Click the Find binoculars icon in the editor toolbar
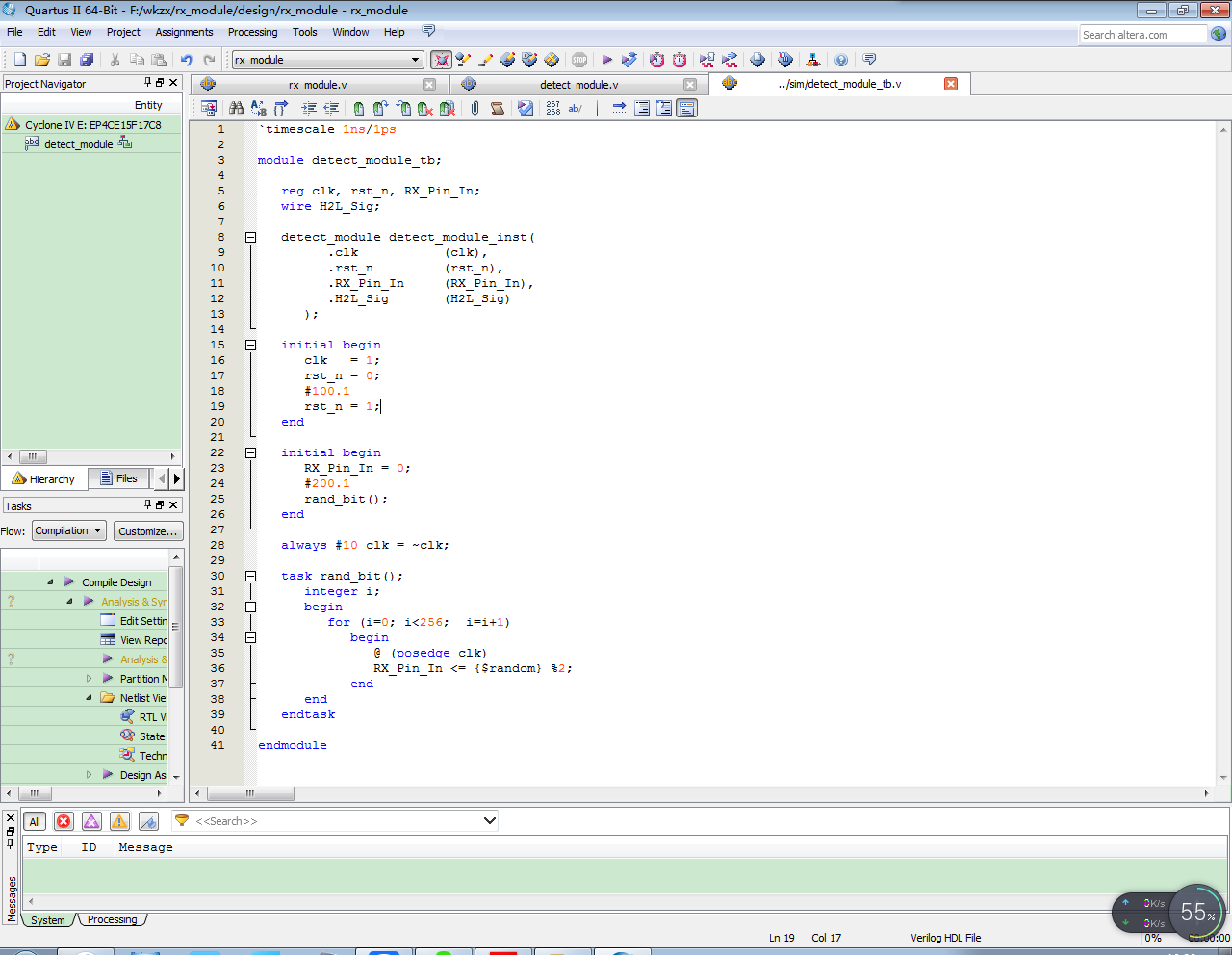The image size is (1232, 955). (x=236, y=108)
